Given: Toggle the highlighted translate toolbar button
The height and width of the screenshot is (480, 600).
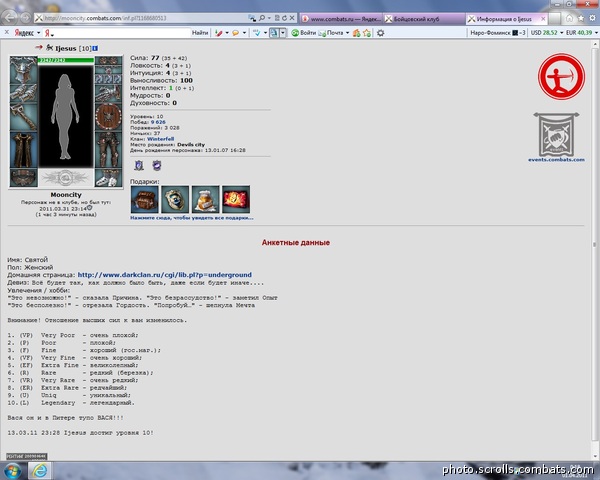Looking at the screenshot, I should pyautogui.click(x=274, y=33).
